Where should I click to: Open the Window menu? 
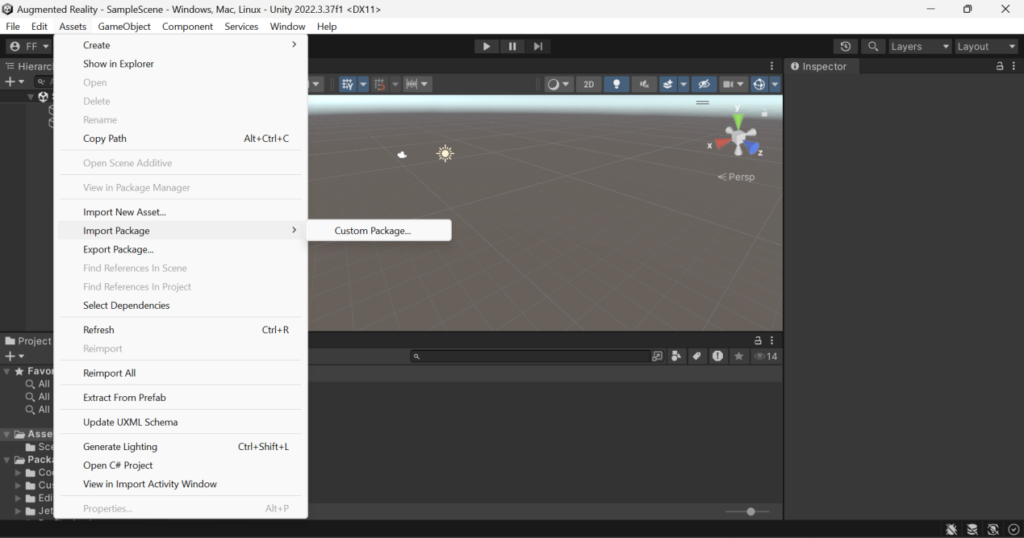click(x=287, y=26)
